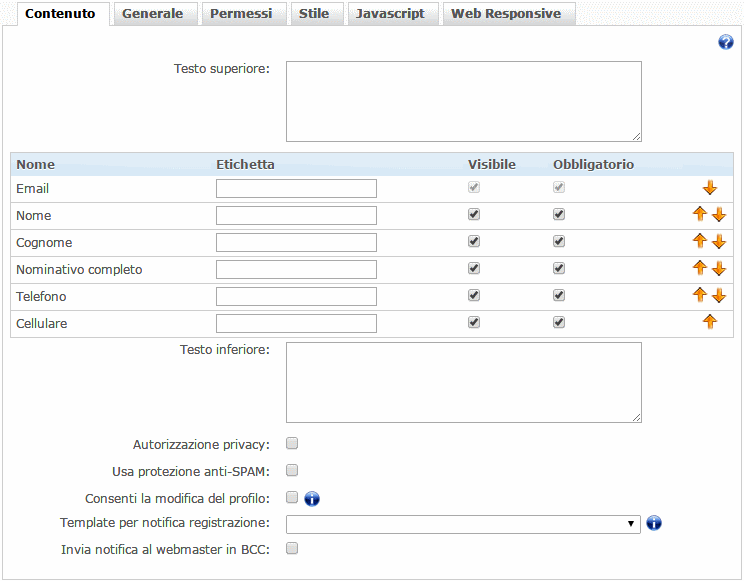
Task: Toggle Obbligatorio checkbox for Cellulare
Action: [558, 322]
